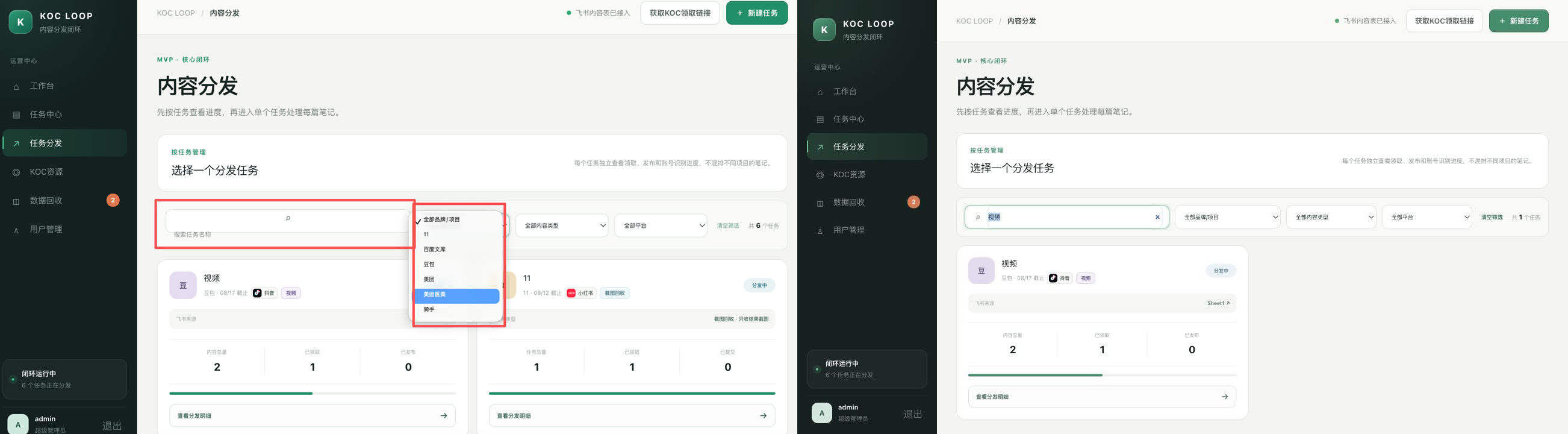Click the 截图回收 tag on the 11 card

(x=615, y=293)
